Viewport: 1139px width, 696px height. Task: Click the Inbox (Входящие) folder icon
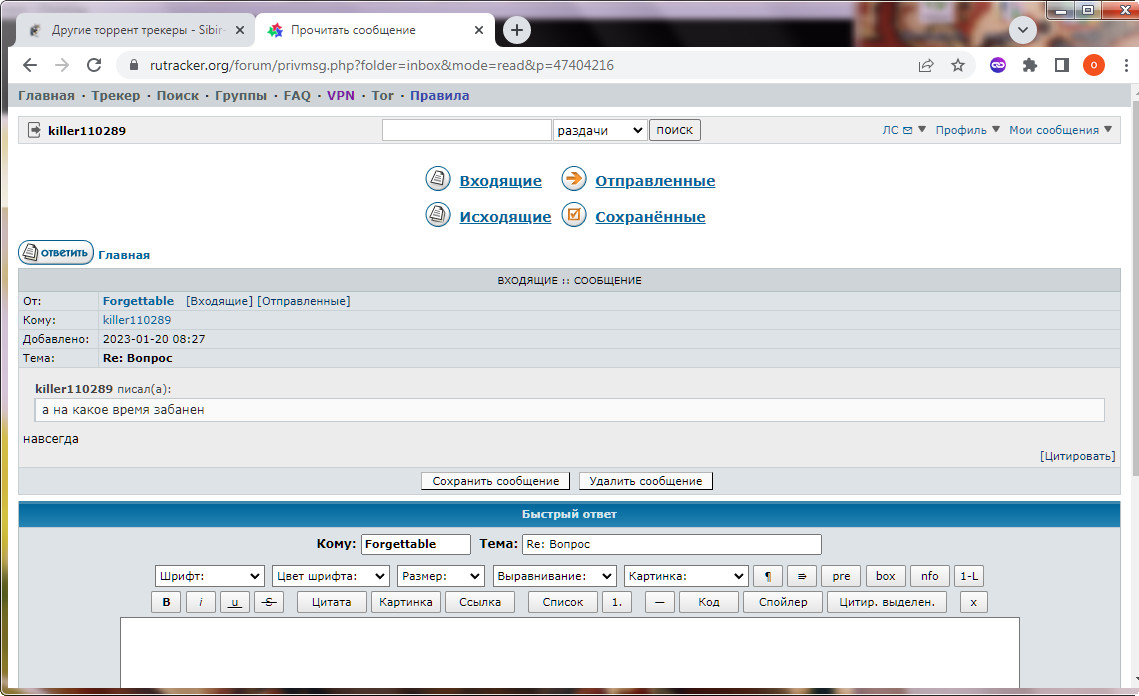(438, 180)
